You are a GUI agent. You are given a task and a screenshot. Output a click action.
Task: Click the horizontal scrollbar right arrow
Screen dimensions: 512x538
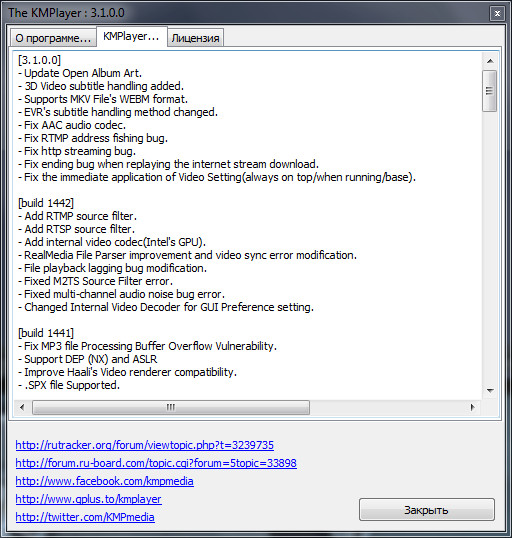(473, 407)
